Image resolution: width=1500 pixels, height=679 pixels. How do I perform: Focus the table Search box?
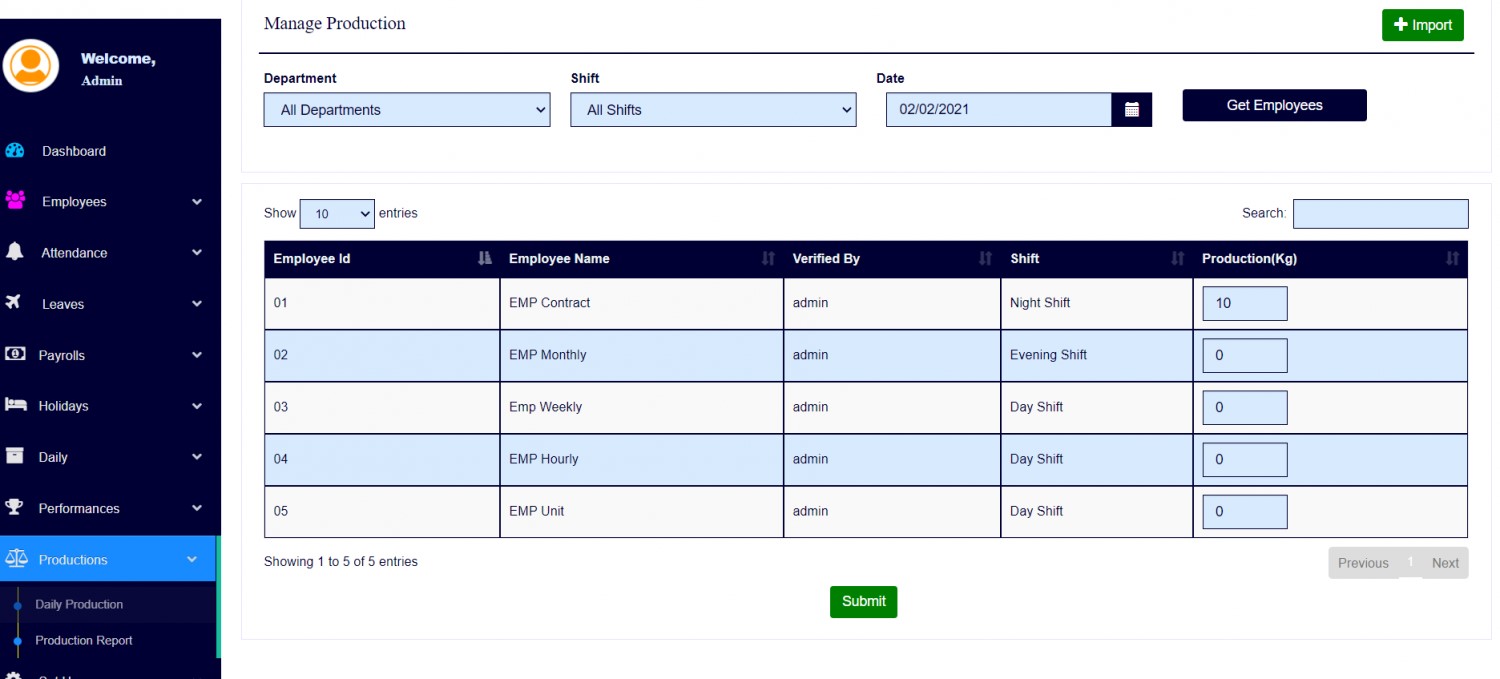click(1380, 213)
